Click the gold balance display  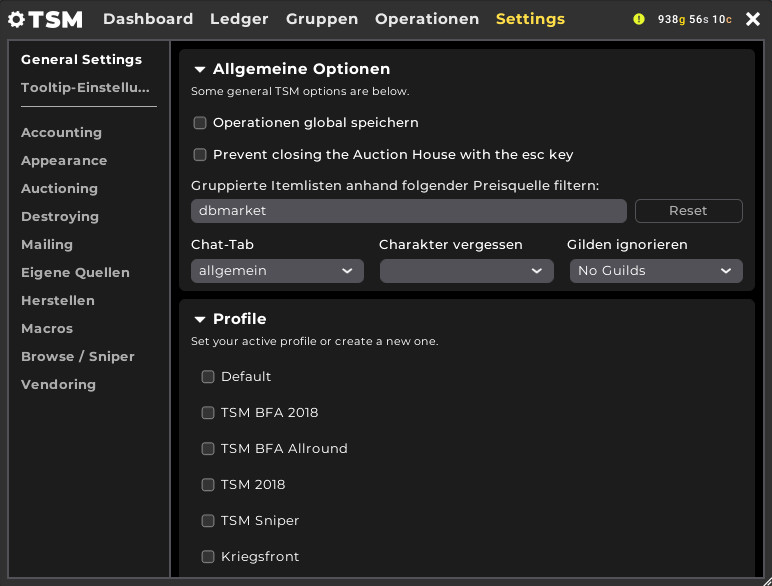coord(694,19)
